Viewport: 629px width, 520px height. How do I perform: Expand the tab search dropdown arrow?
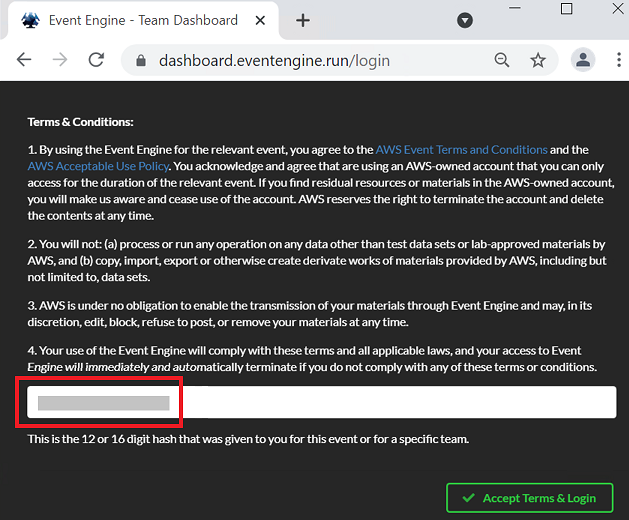[x=465, y=20]
